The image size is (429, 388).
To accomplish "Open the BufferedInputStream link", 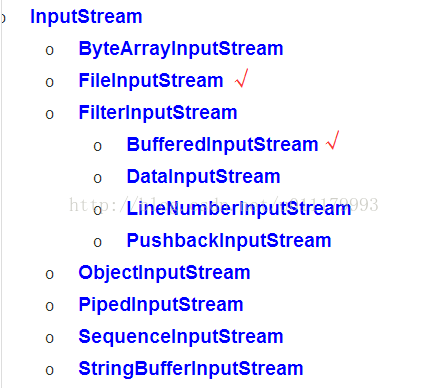I will 223,145.
